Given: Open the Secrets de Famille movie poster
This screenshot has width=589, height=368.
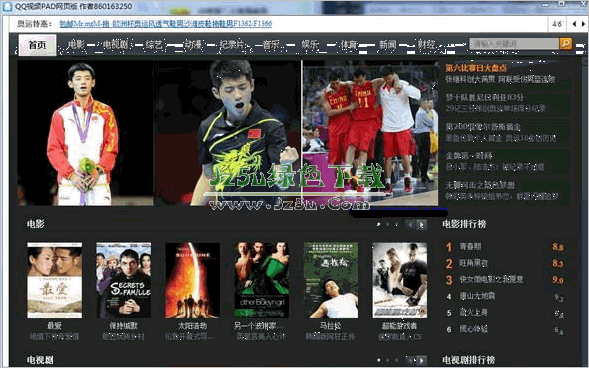Looking at the screenshot, I should (x=124, y=280).
